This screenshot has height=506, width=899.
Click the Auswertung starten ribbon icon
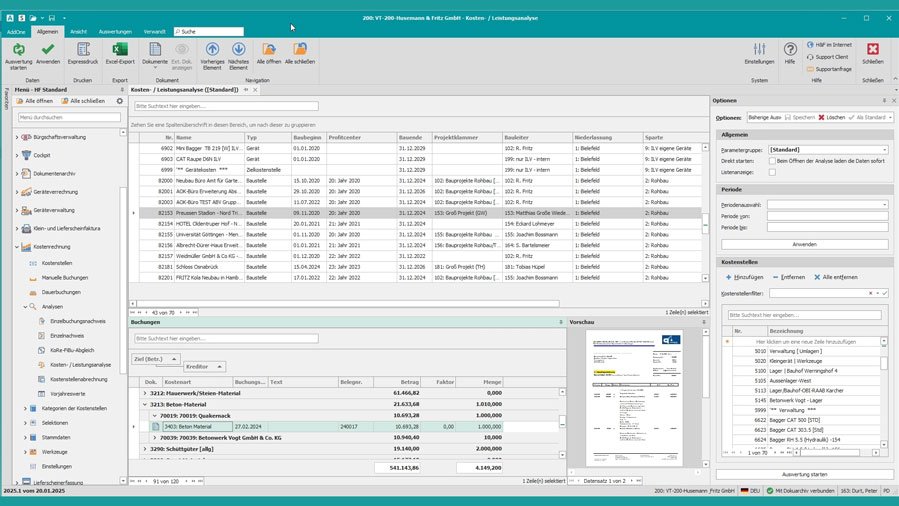pos(18,50)
